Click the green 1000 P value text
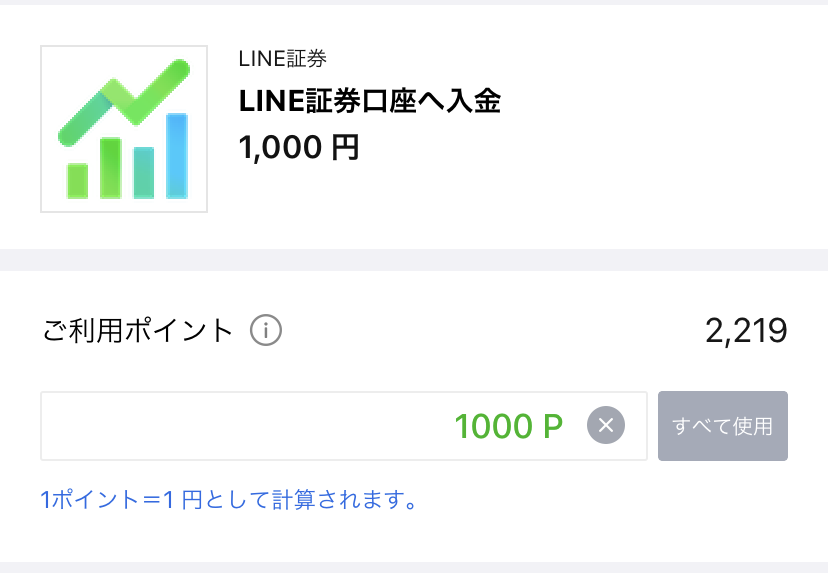Screen dimensions: 828x573 pos(509,426)
